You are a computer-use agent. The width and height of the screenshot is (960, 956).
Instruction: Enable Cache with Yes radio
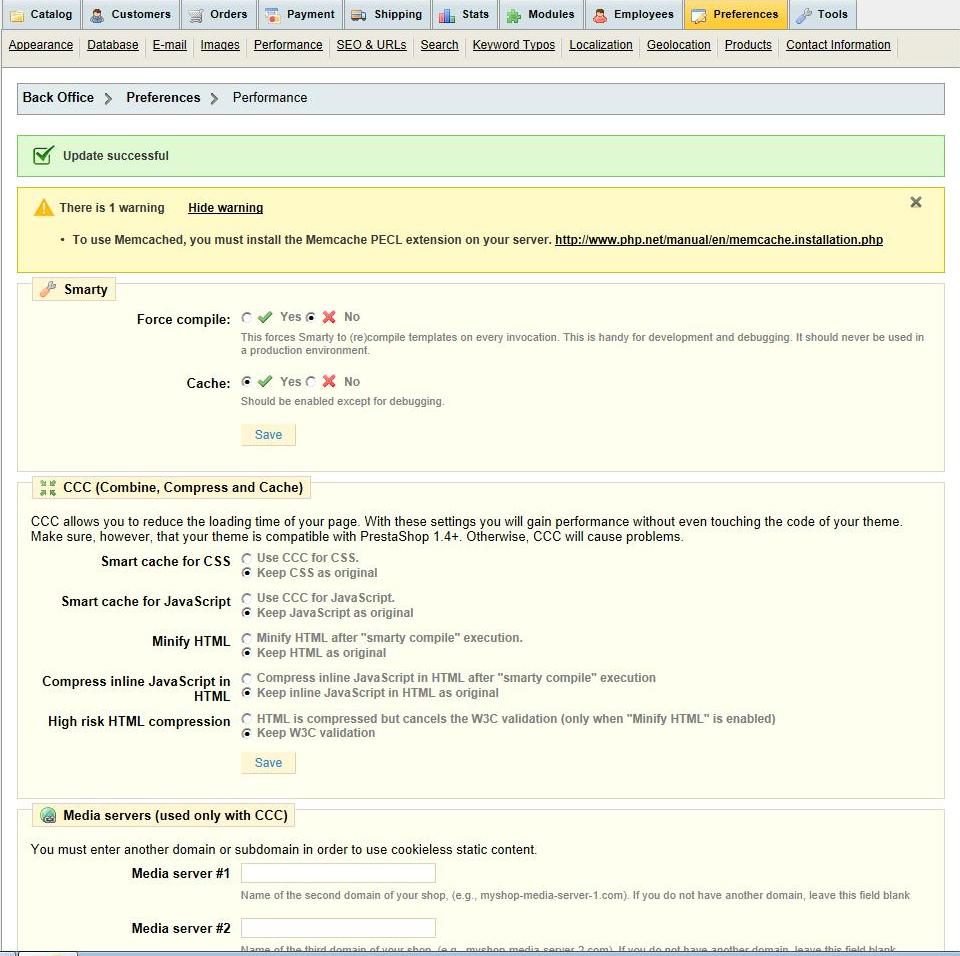pos(246,382)
